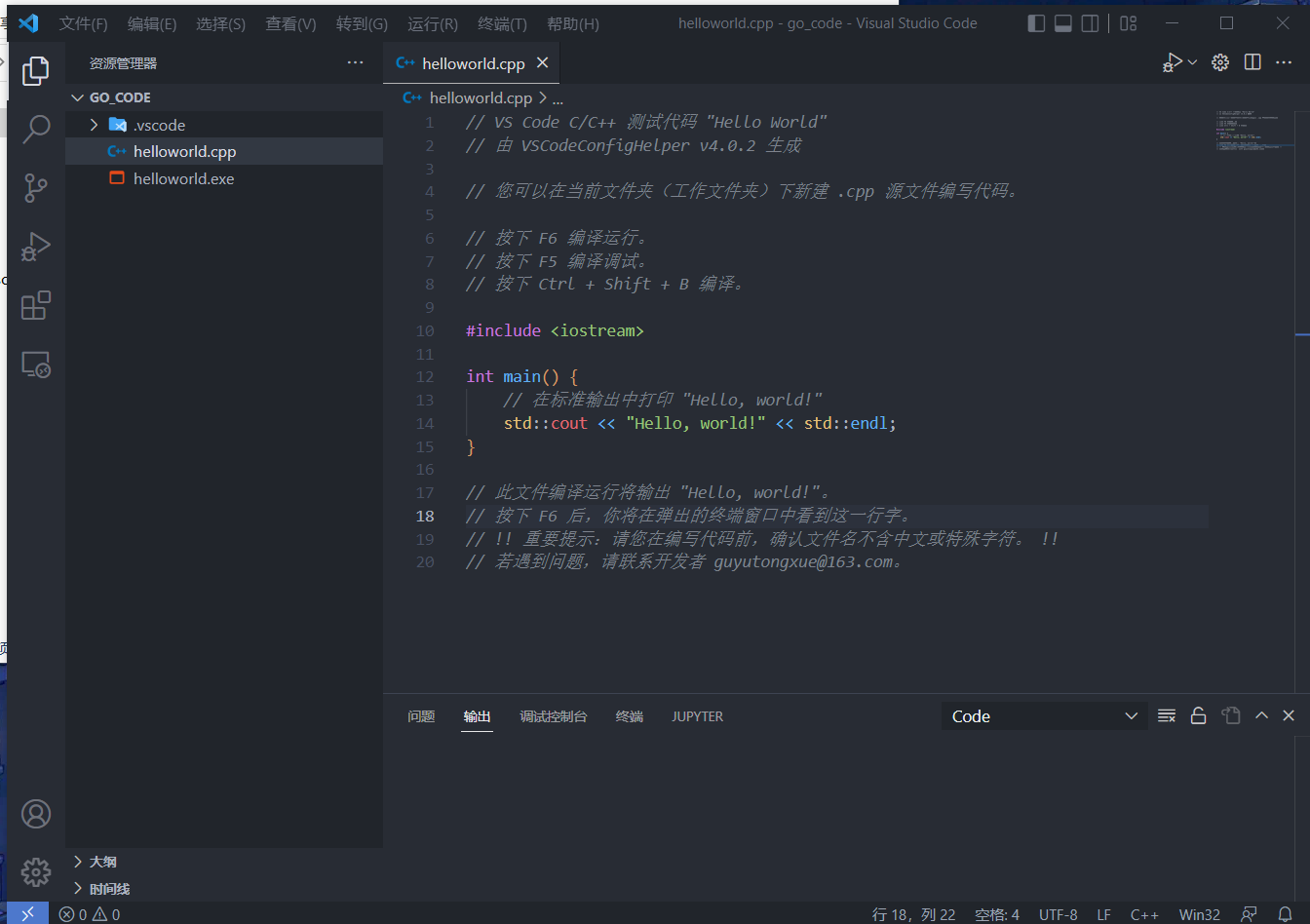
Task: Switch to the 问题 panel tab
Action: click(x=421, y=716)
